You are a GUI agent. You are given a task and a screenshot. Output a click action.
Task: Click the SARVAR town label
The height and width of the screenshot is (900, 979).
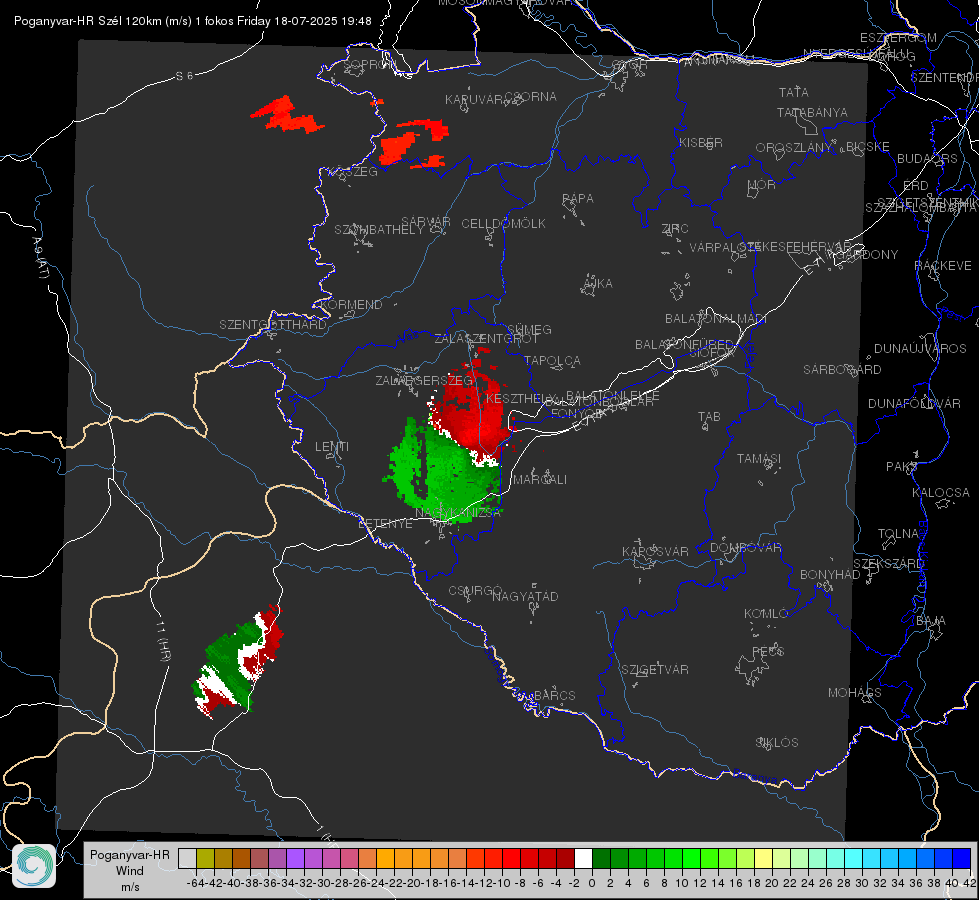426,221
